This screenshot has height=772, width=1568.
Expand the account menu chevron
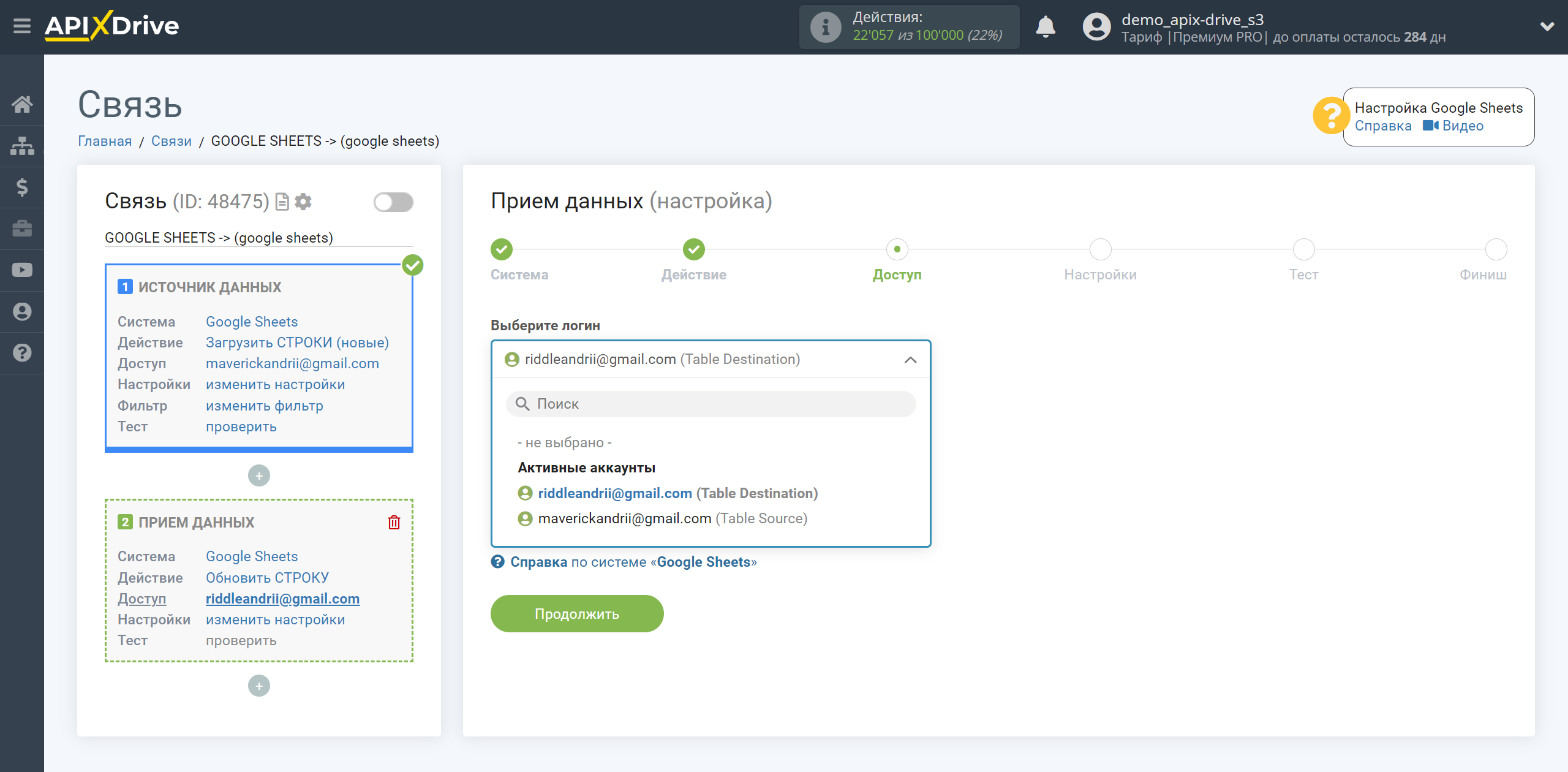pyautogui.click(x=1547, y=26)
